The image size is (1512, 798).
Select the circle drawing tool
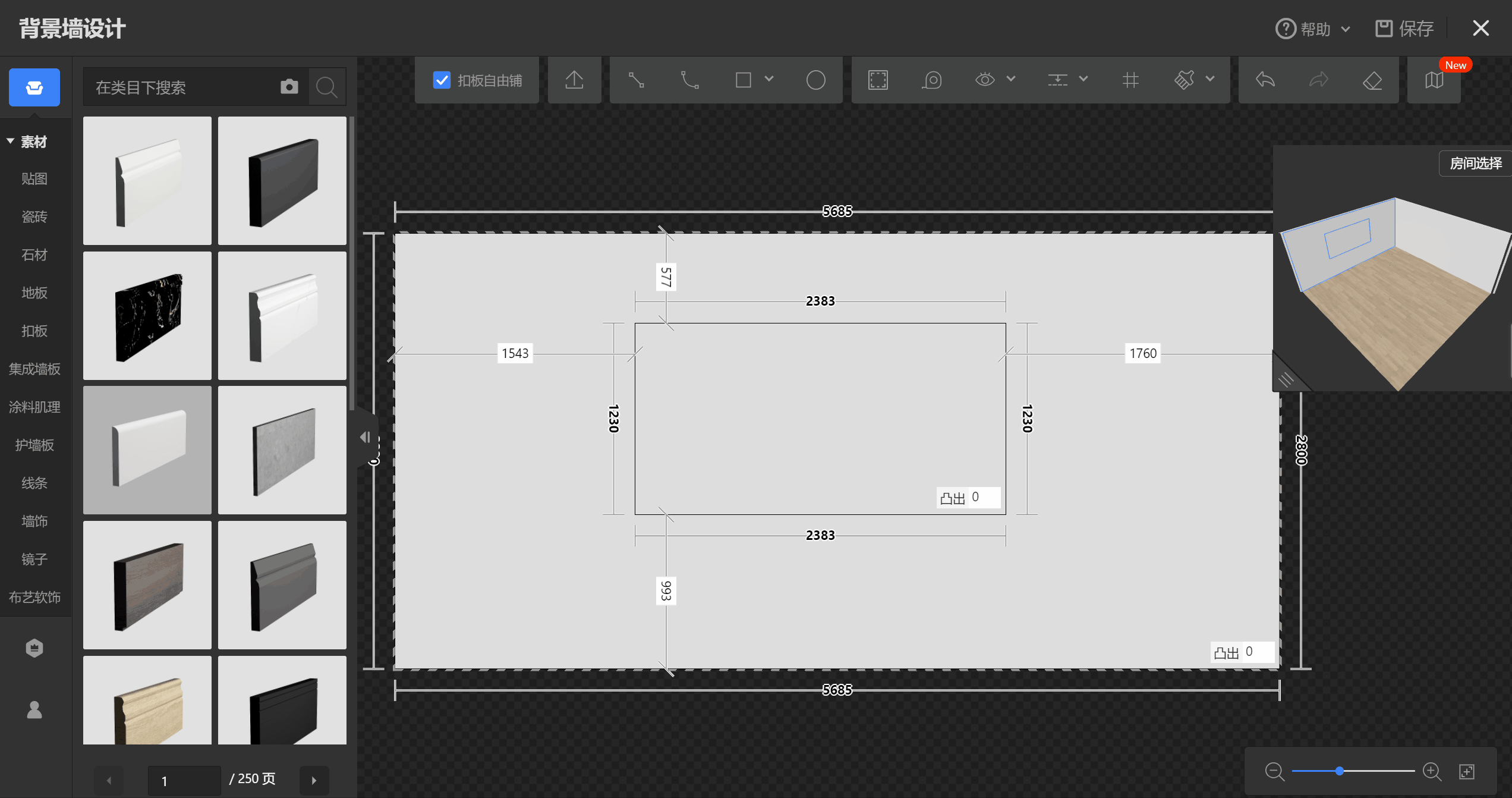coord(815,80)
